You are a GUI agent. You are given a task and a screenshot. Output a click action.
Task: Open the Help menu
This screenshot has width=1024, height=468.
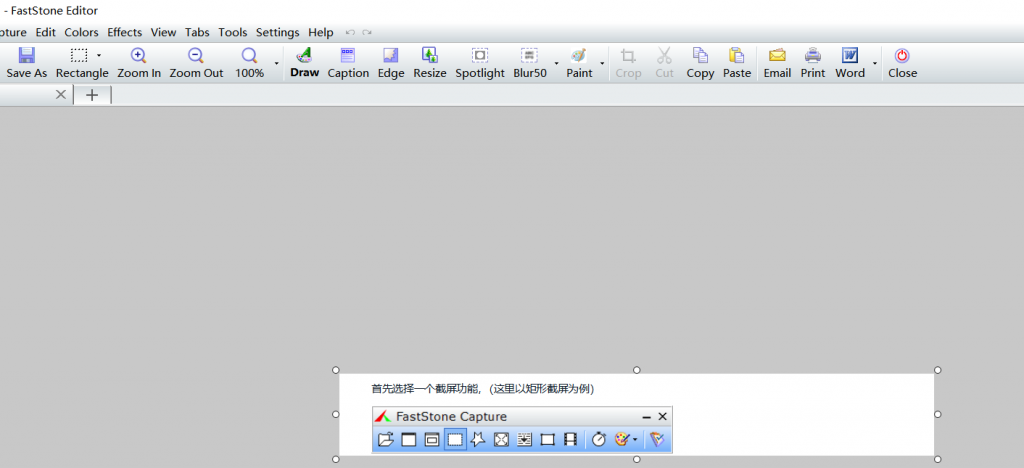tap(321, 32)
